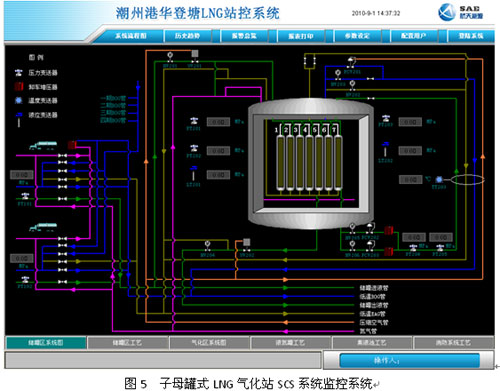The height and width of the screenshot is (391, 500).
Task: Select the 消防系统工艺 bottom tab
Action: pyautogui.click(x=453, y=342)
